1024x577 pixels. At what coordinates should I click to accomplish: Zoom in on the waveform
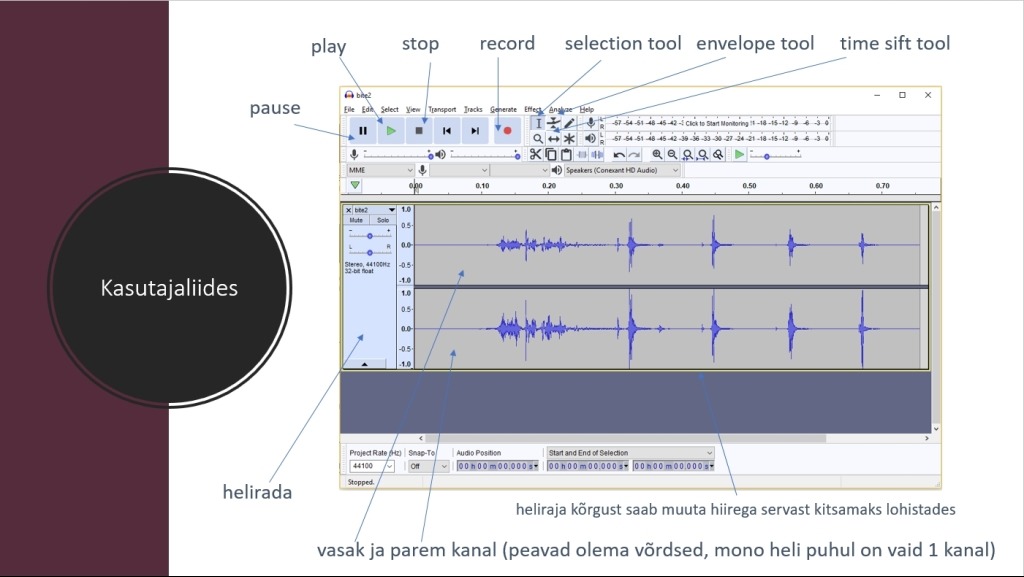point(657,155)
